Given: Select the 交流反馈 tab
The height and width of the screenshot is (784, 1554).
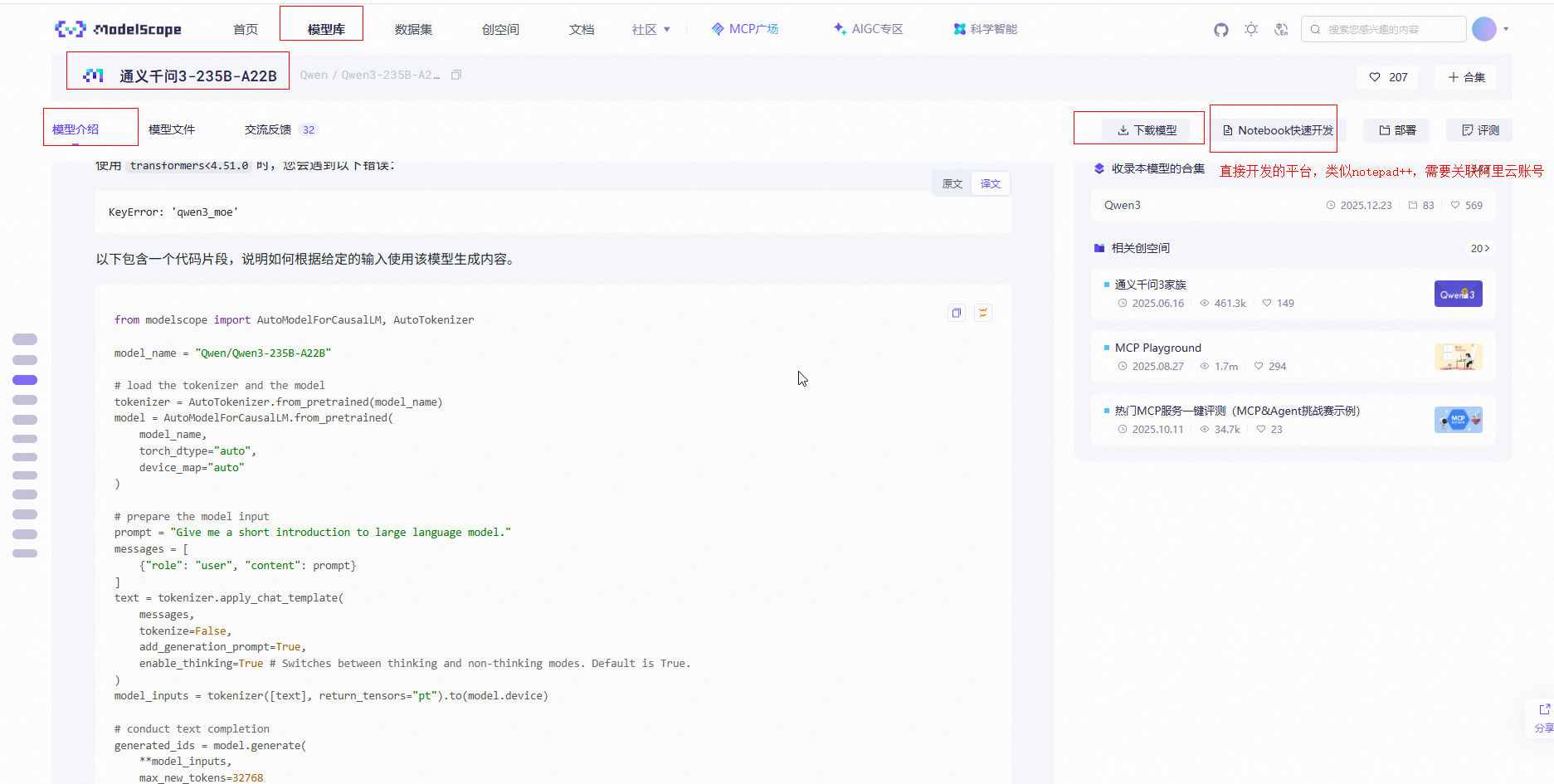Looking at the screenshot, I should pos(268,129).
